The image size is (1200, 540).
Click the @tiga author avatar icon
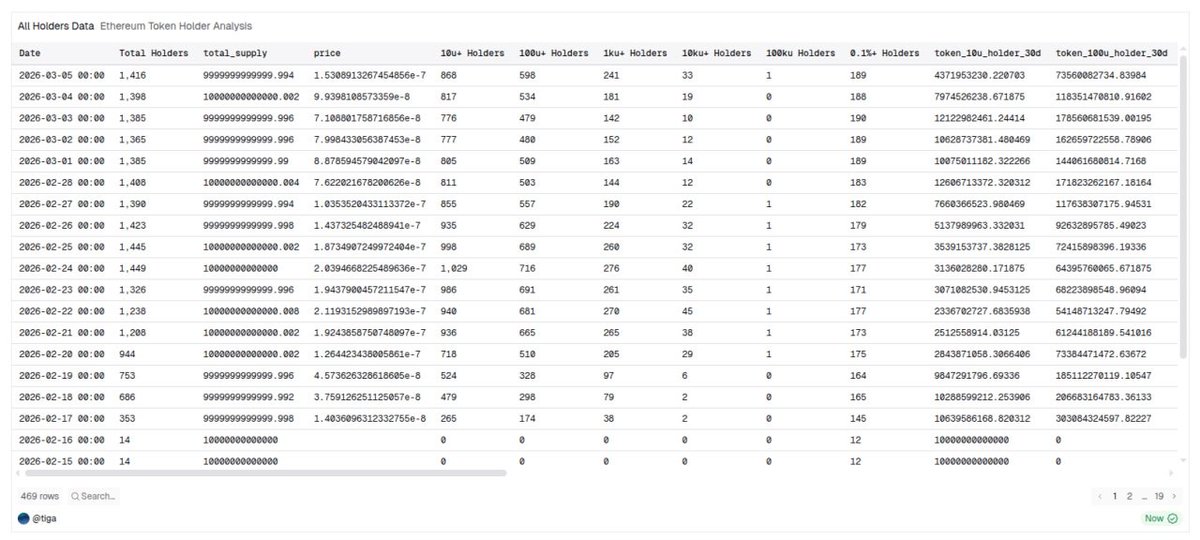click(x=24, y=518)
